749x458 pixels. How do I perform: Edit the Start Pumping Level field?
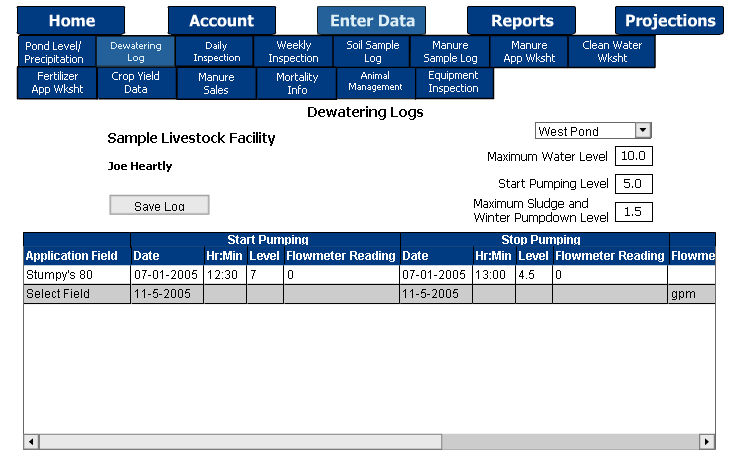coord(633,184)
